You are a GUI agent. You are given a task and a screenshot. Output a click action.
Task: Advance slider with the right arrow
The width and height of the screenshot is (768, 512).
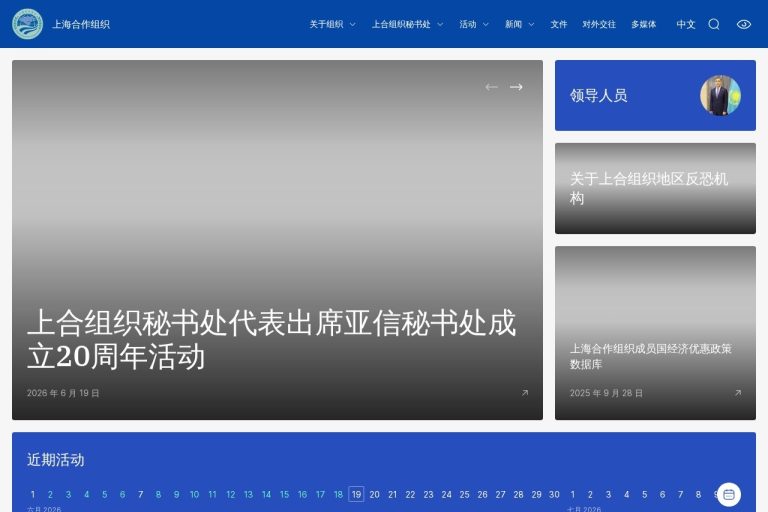pos(516,87)
